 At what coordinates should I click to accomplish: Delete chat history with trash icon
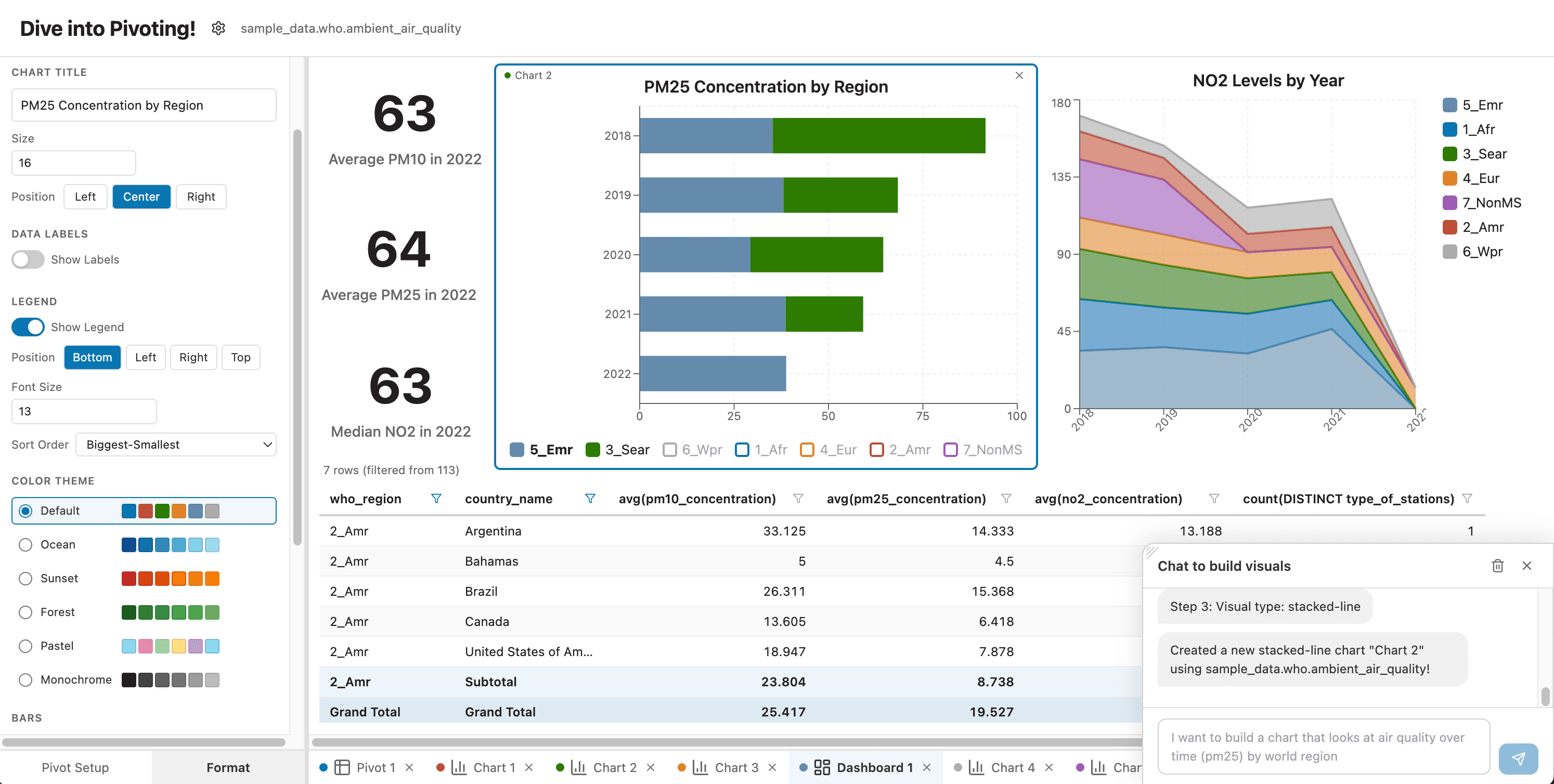coord(1497,566)
